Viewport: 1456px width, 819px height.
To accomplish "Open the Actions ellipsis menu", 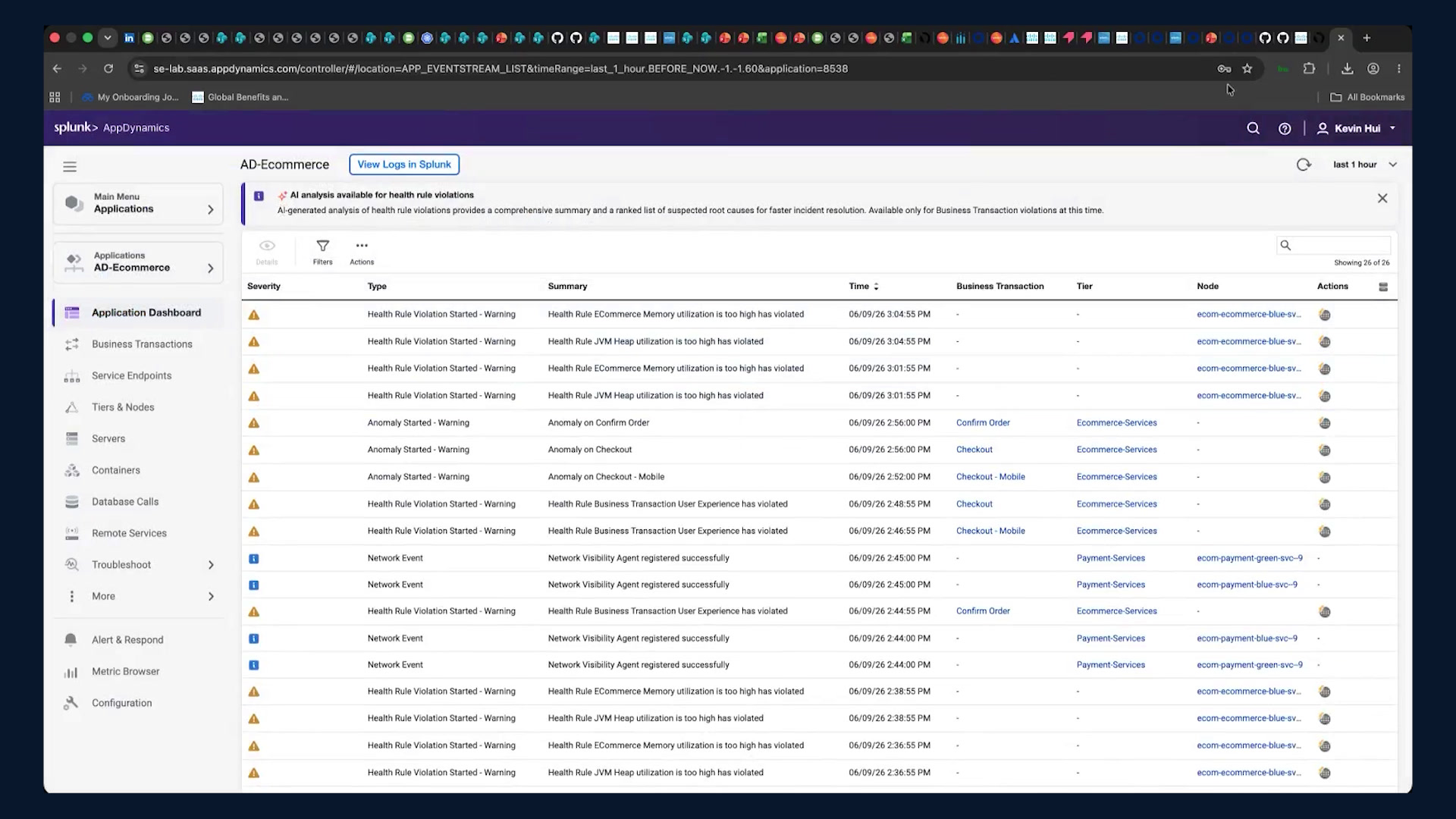I will pos(362,246).
